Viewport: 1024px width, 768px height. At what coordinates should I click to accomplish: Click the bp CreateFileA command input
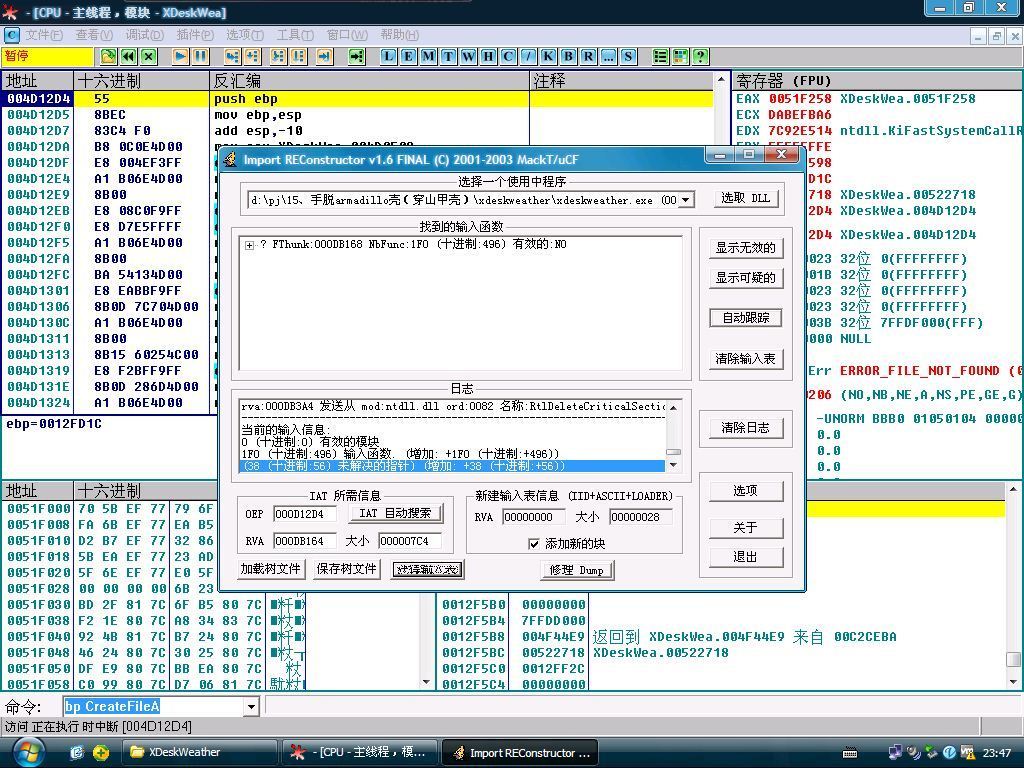click(153, 706)
